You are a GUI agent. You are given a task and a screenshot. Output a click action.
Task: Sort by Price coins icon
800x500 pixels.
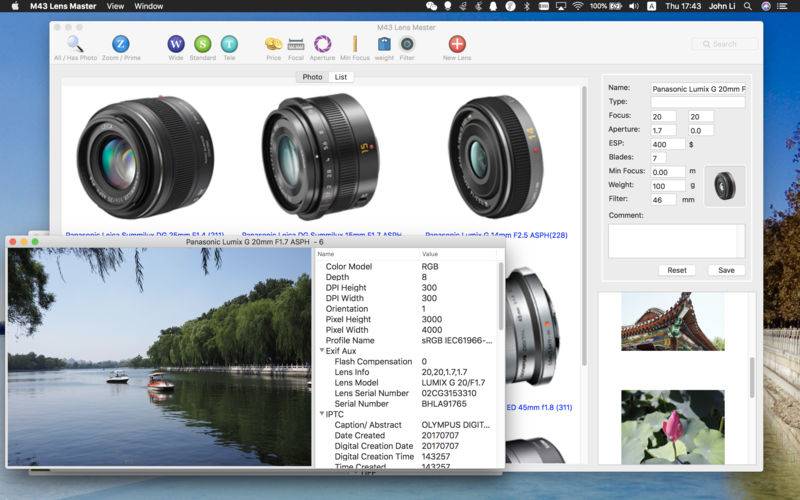(273, 44)
